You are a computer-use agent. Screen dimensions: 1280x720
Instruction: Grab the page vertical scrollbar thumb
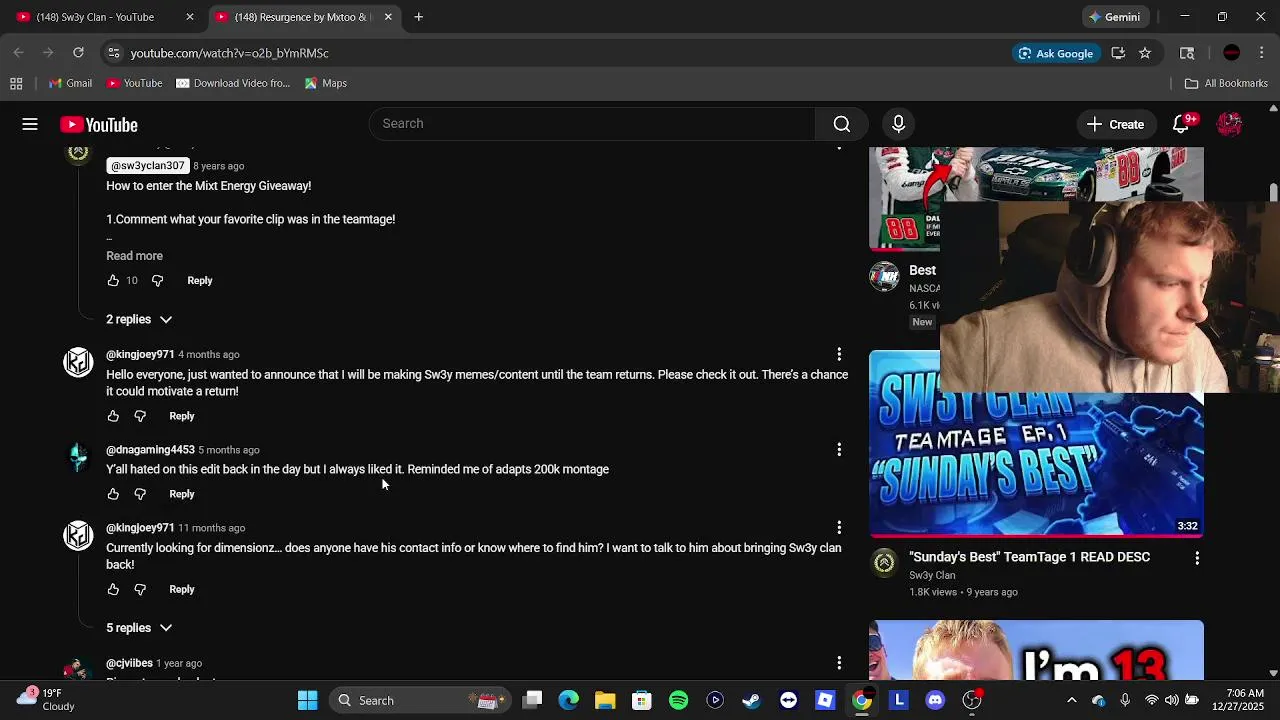coord(1273,192)
